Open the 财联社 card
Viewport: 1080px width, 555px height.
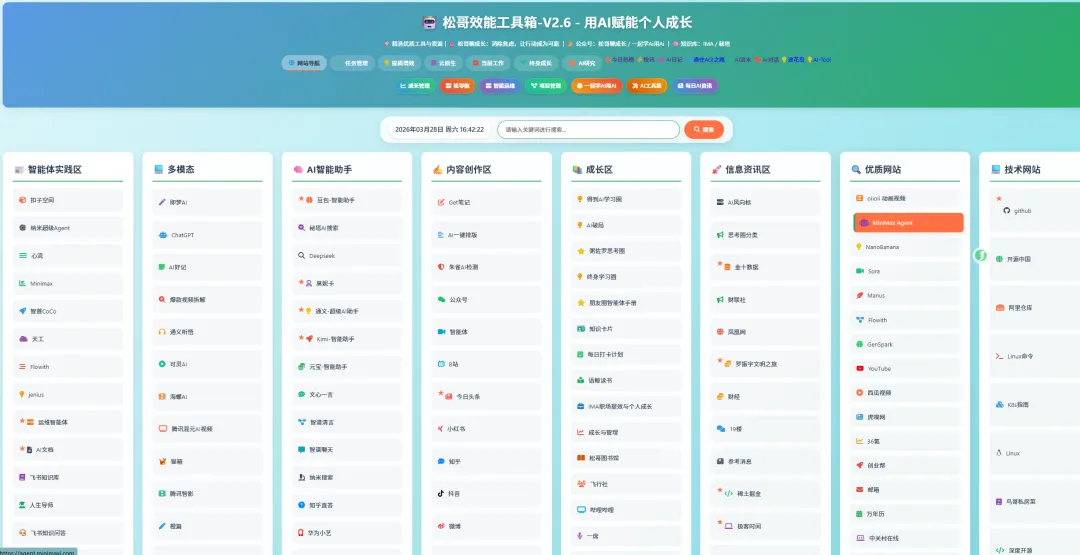765,300
